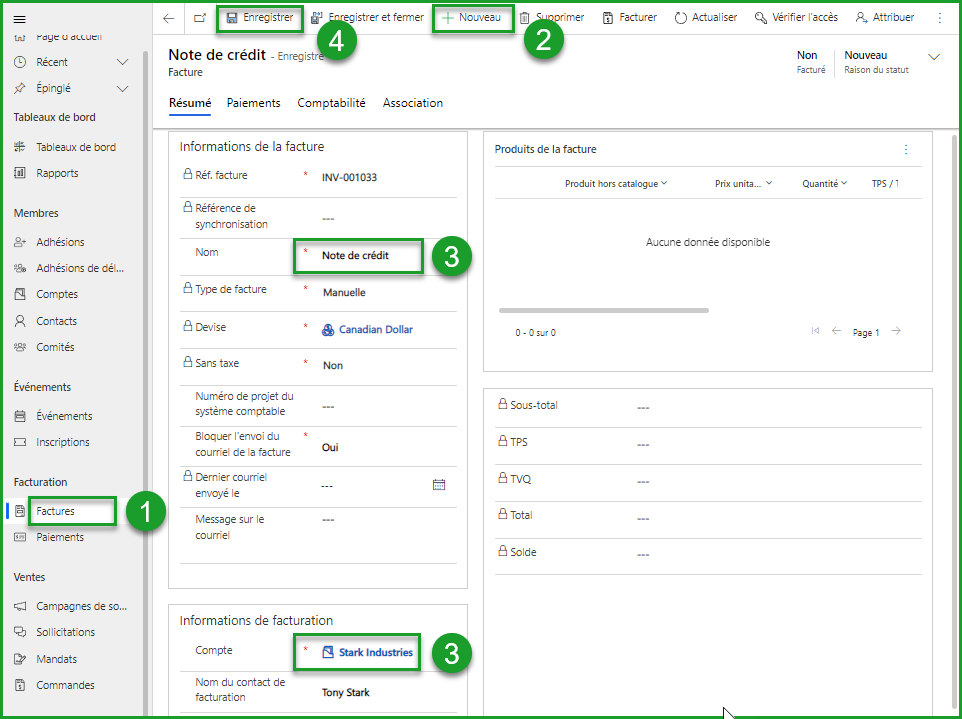Expand the header status chevron

[x=934, y=57]
